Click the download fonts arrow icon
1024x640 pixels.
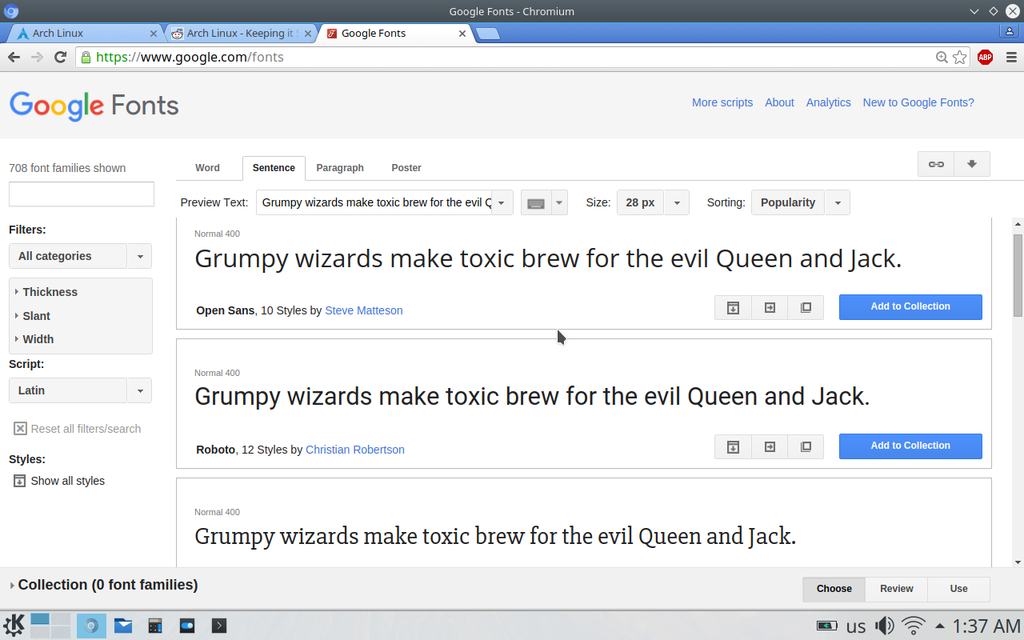click(972, 162)
